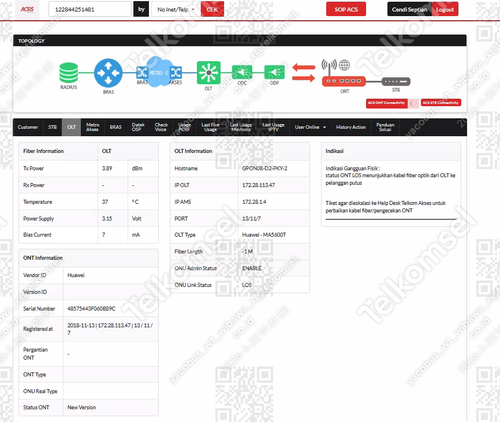Image resolution: width=500 pixels, height=422 pixels.
Task: Click the 'by' label button
Action: (x=141, y=9)
